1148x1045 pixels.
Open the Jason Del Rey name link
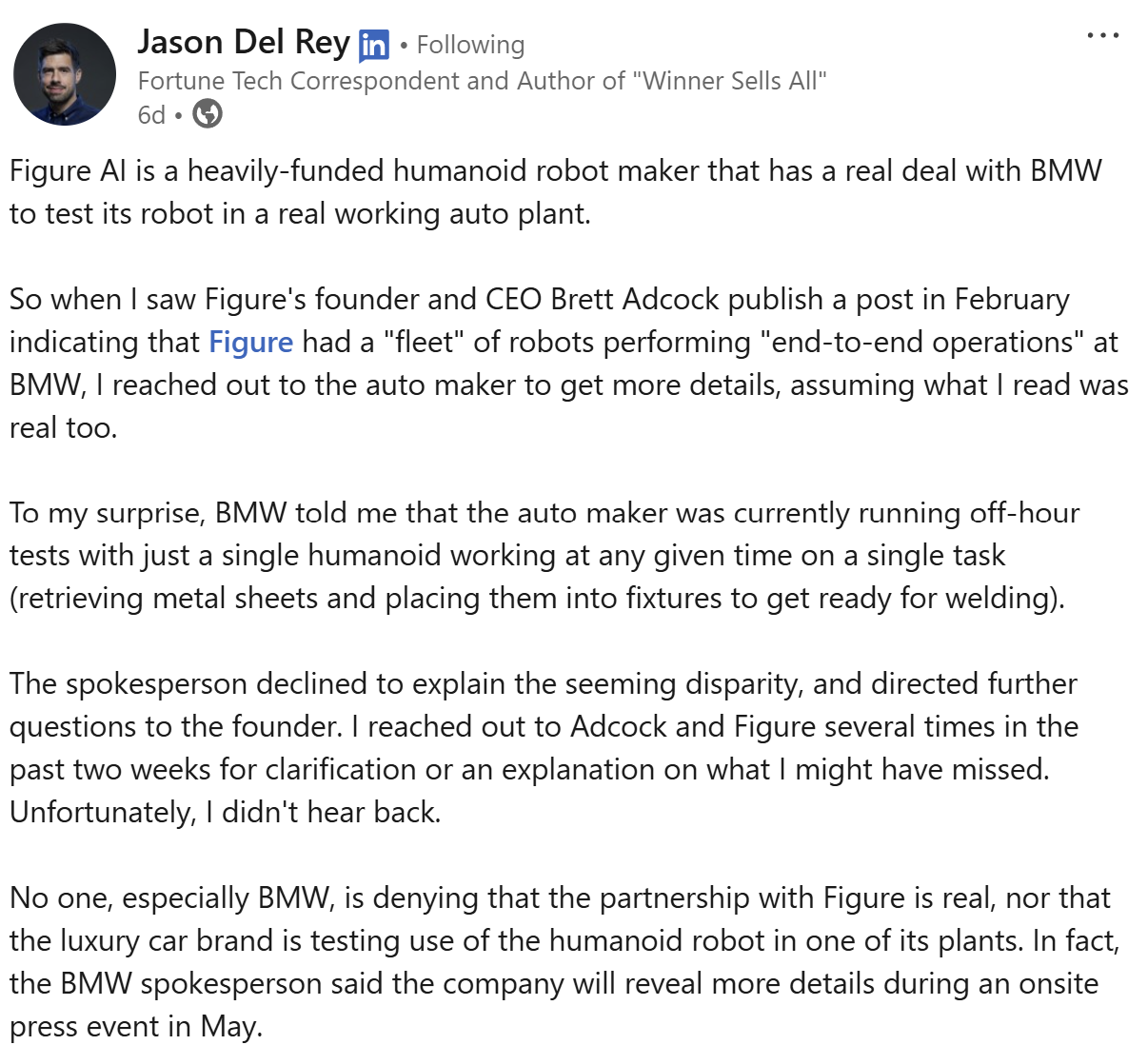pyautogui.click(x=244, y=42)
